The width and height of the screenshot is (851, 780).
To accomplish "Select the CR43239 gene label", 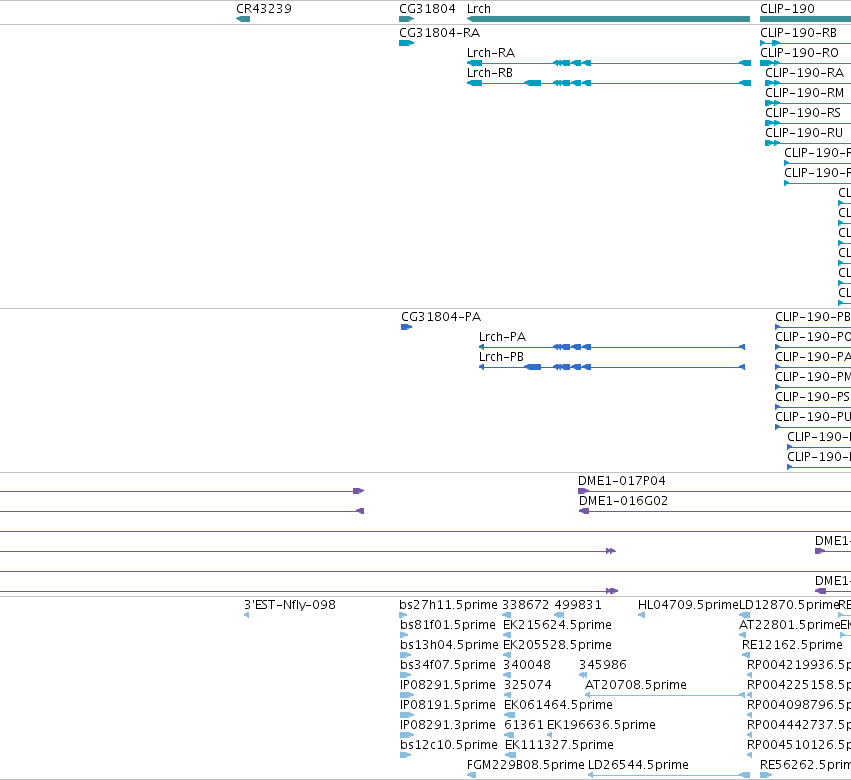I will tap(264, 9).
